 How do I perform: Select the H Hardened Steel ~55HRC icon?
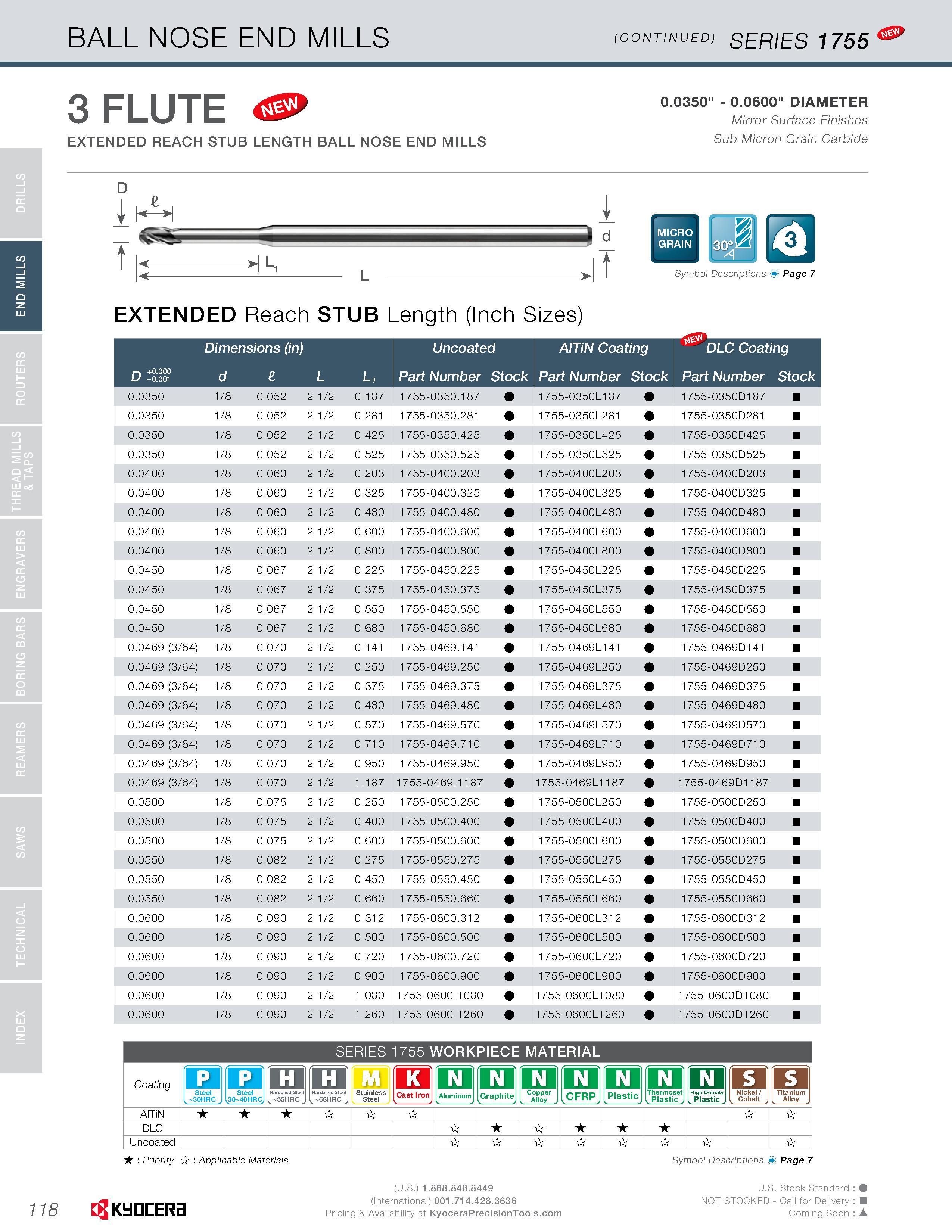click(286, 1085)
